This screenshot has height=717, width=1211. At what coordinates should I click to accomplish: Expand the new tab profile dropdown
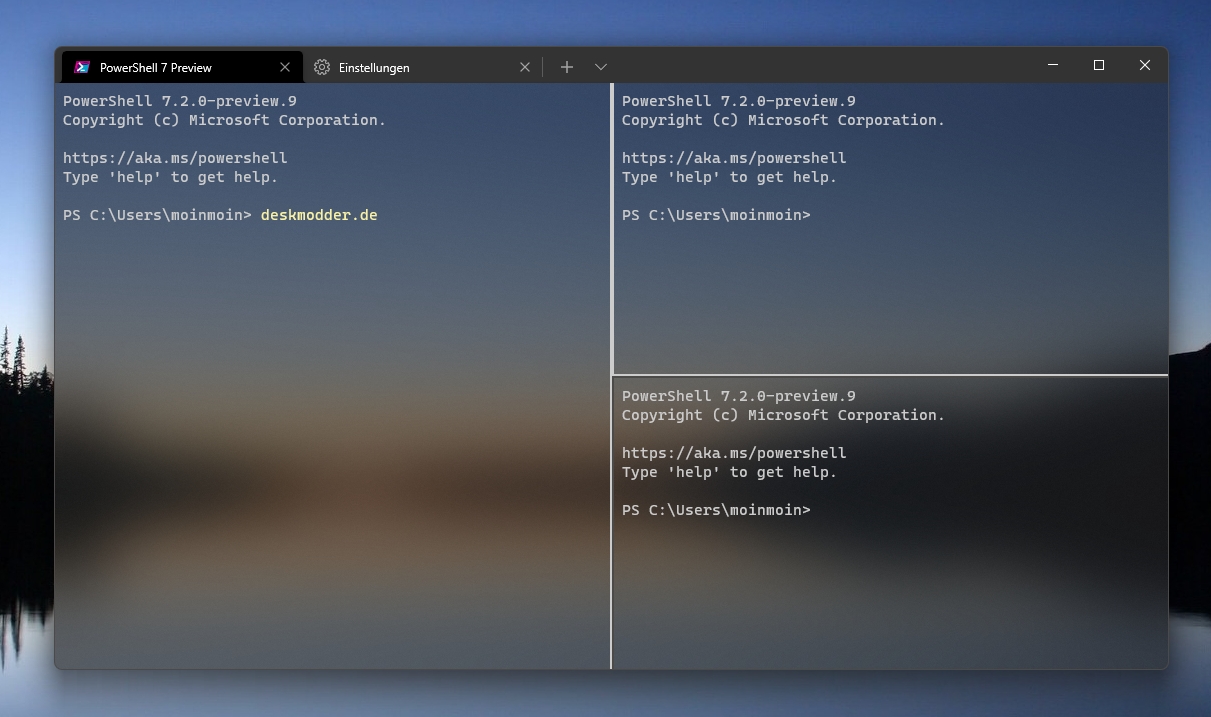tap(601, 67)
